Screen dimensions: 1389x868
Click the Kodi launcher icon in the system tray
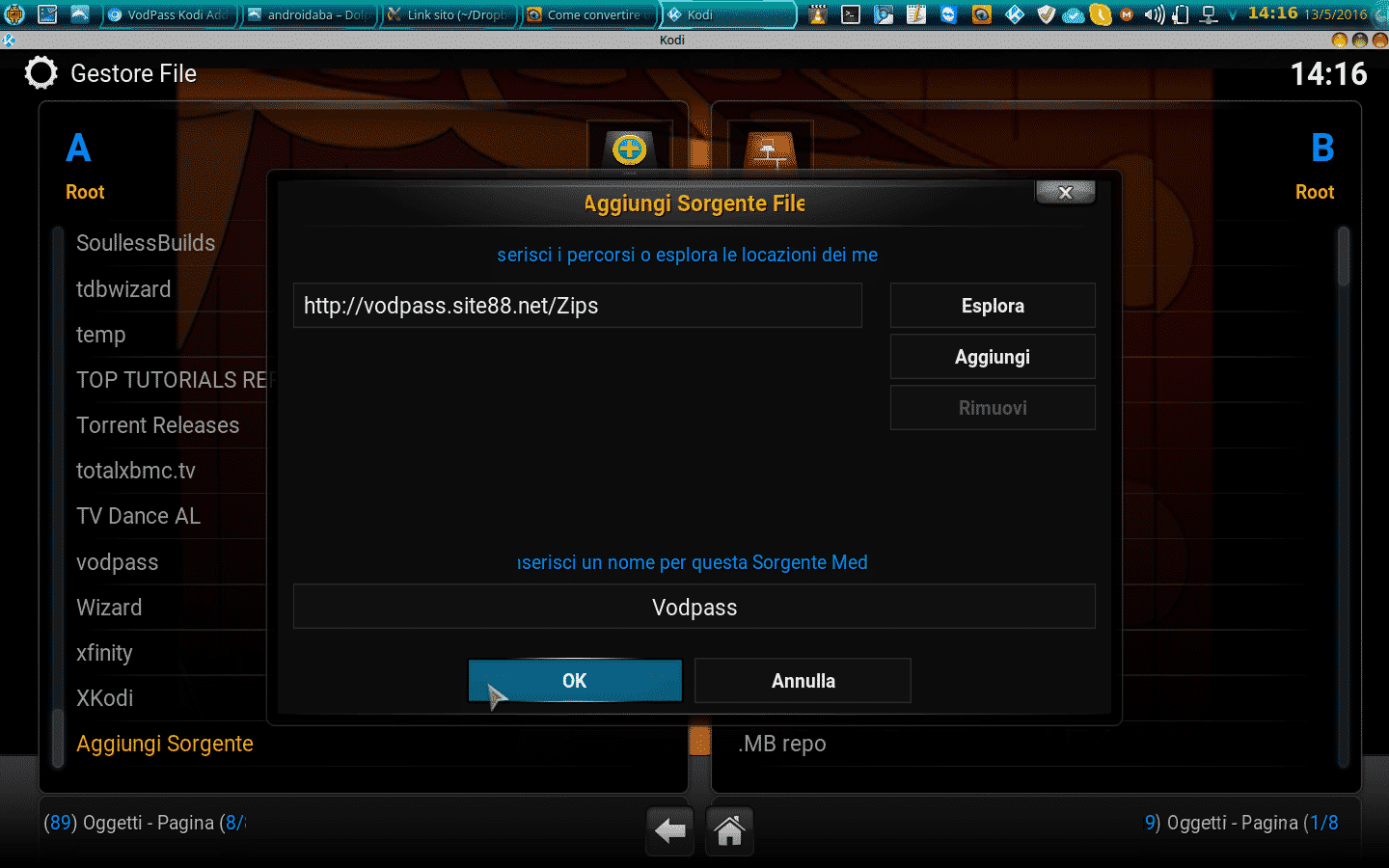1015,14
